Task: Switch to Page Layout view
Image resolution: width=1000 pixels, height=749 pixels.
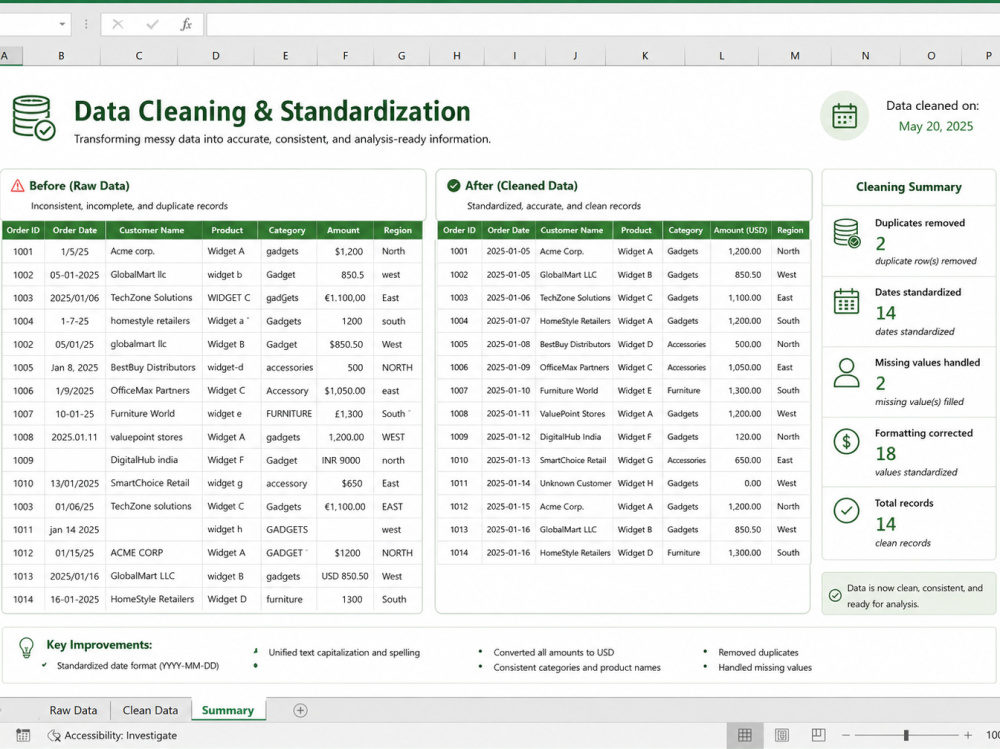Action: [x=781, y=735]
